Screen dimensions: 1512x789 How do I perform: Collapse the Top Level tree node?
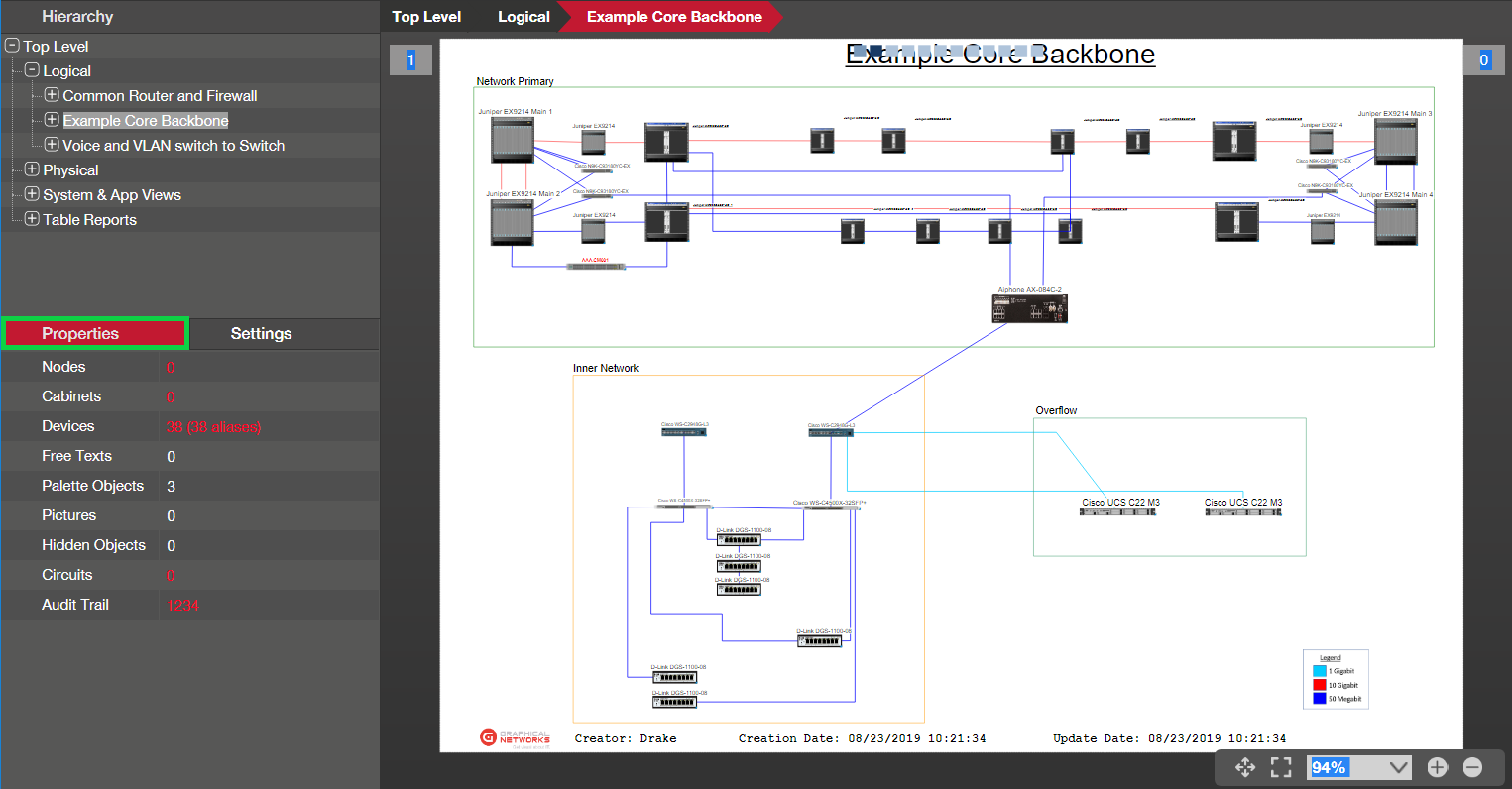click(12, 46)
